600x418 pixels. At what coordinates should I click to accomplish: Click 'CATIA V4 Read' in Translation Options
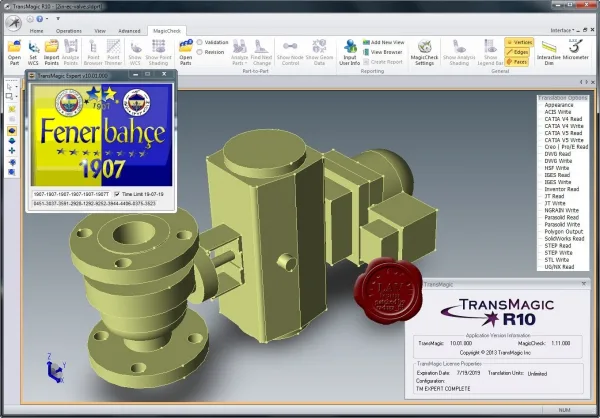[x=563, y=119]
